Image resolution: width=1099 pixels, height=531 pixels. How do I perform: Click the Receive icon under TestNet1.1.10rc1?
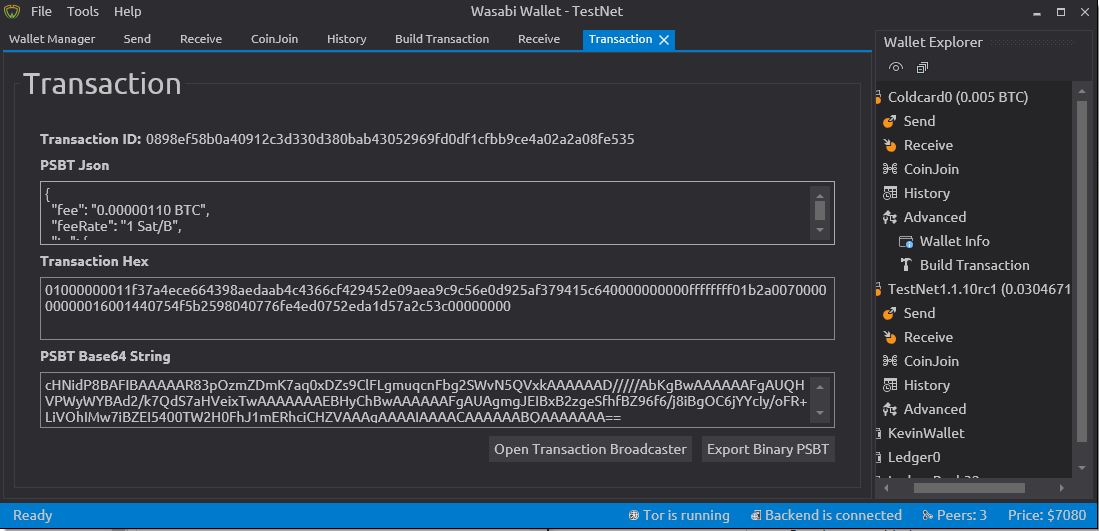[889, 337]
